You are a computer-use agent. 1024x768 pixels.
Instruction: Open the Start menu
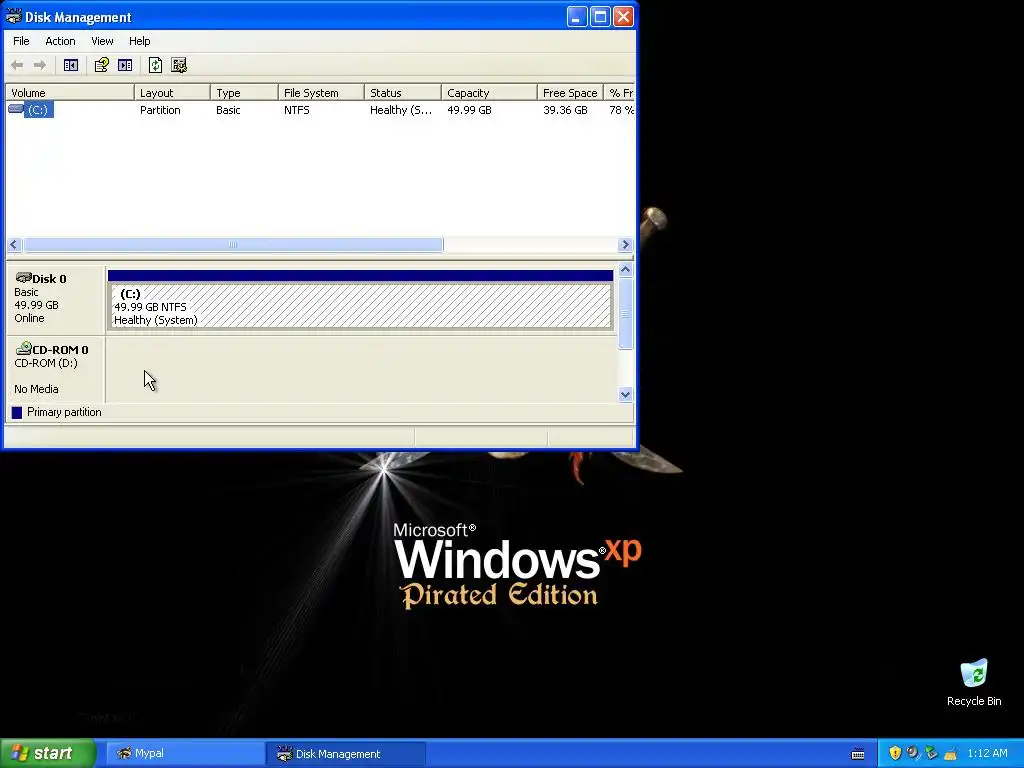(x=48, y=753)
